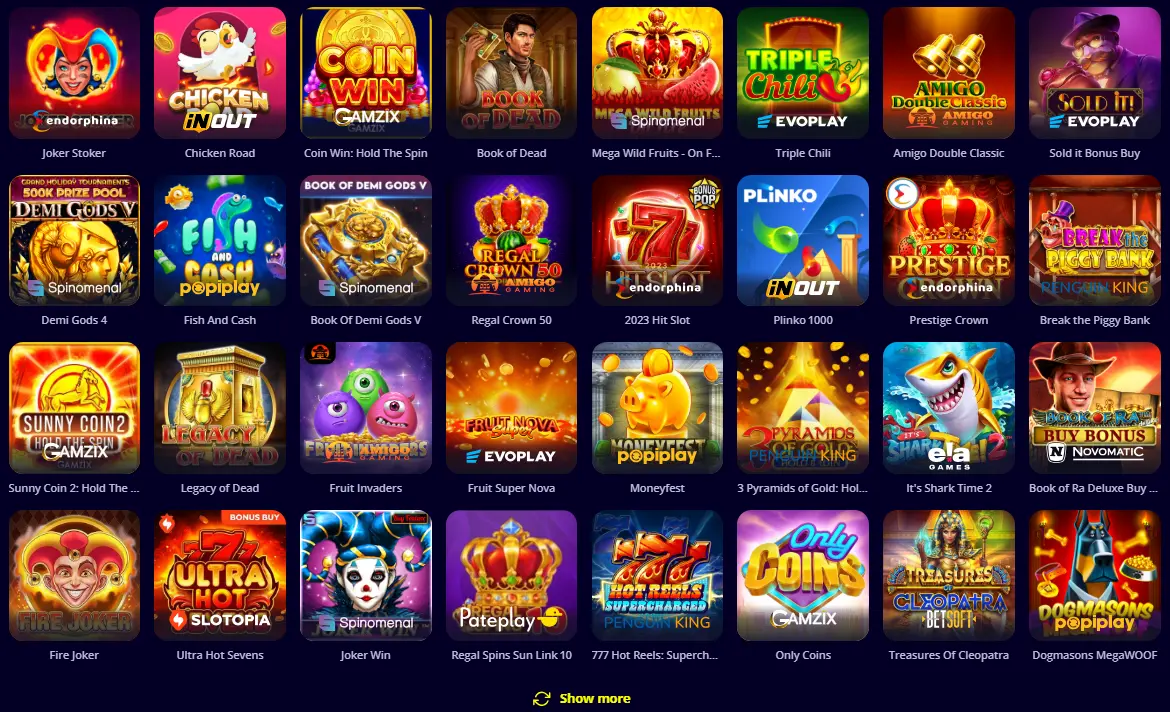
Task: Select the It's Shark Time 2 thumbnail
Action: pyautogui.click(x=948, y=407)
